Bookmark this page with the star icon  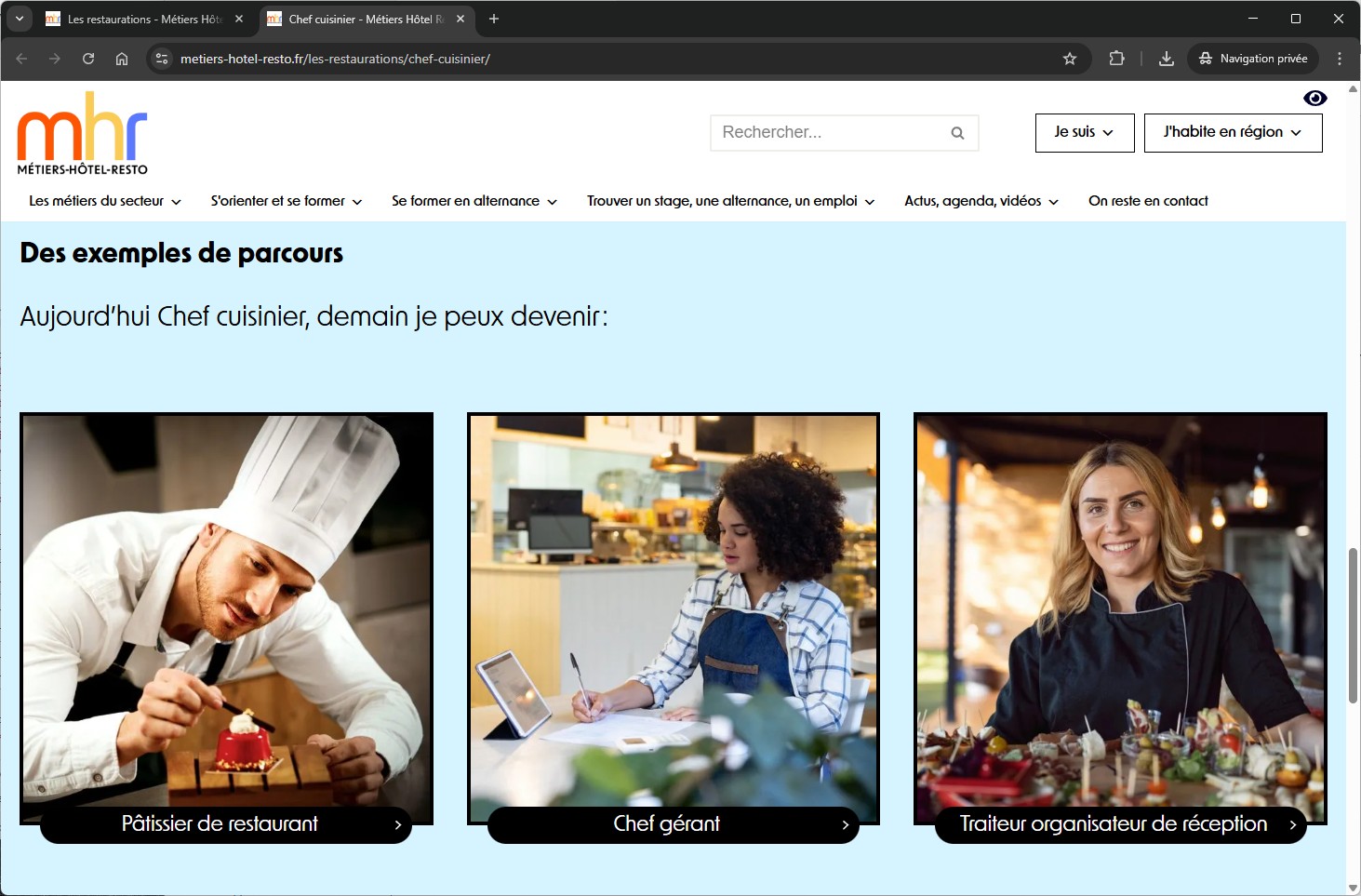pos(1070,59)
